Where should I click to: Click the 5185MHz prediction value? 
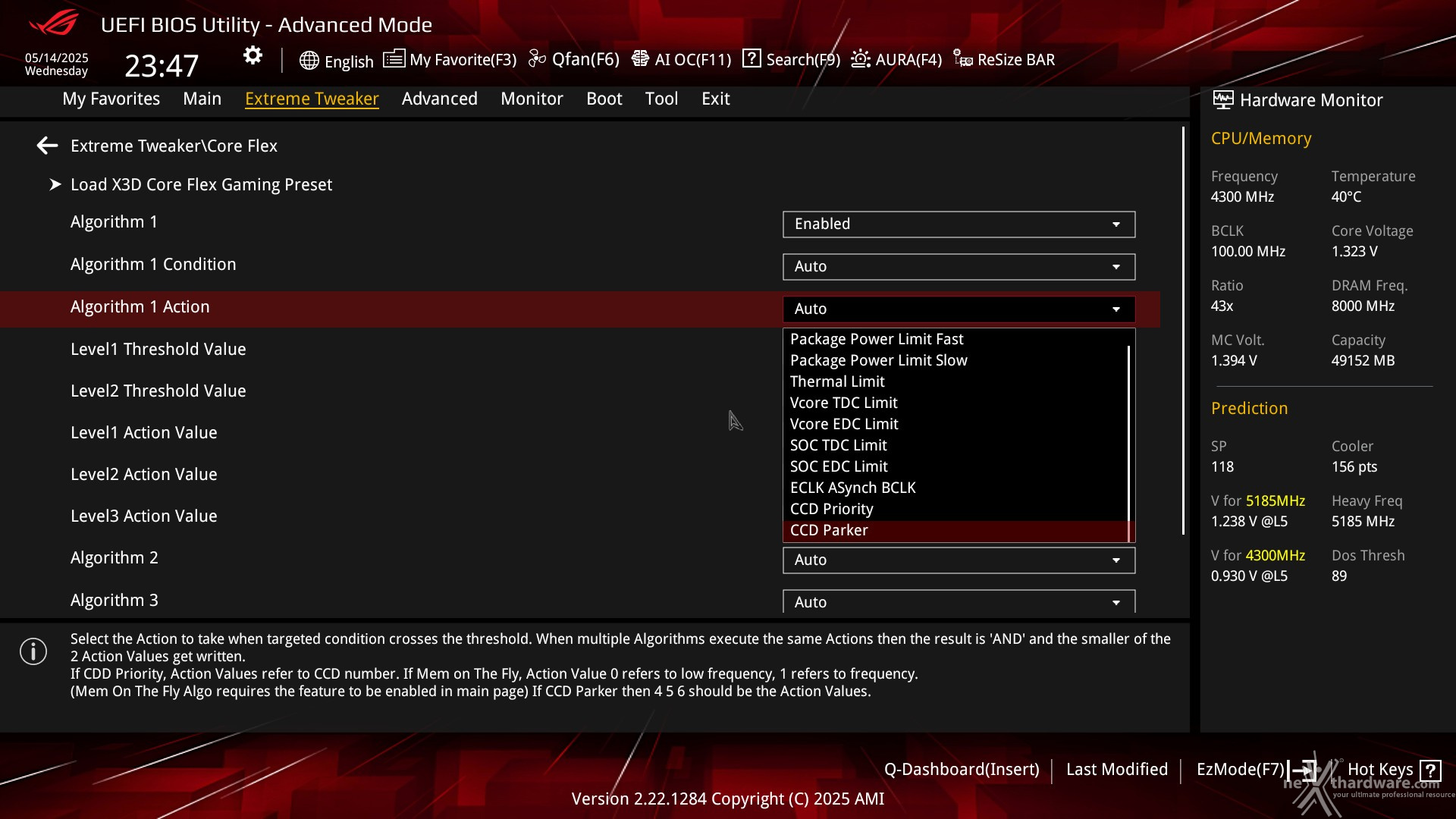pyautogui.click(x=1276, y=501)
